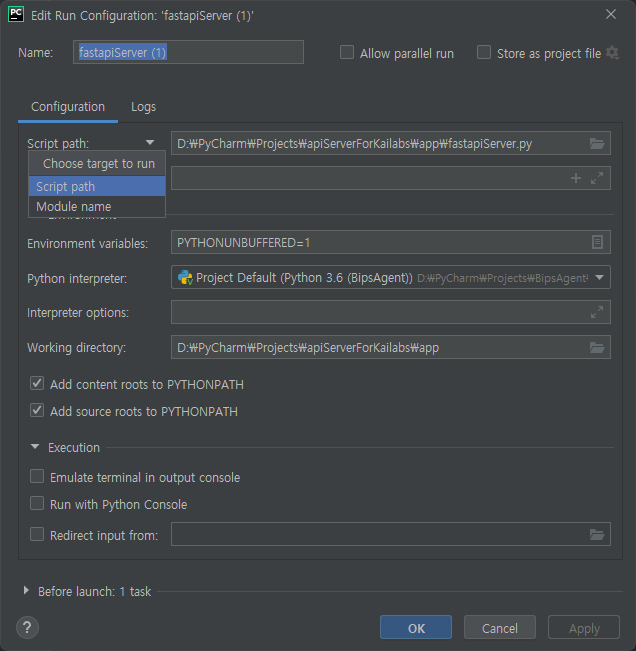Click the Apply button
The width and height of the screenshot is (636, 651).
(584, 627)
